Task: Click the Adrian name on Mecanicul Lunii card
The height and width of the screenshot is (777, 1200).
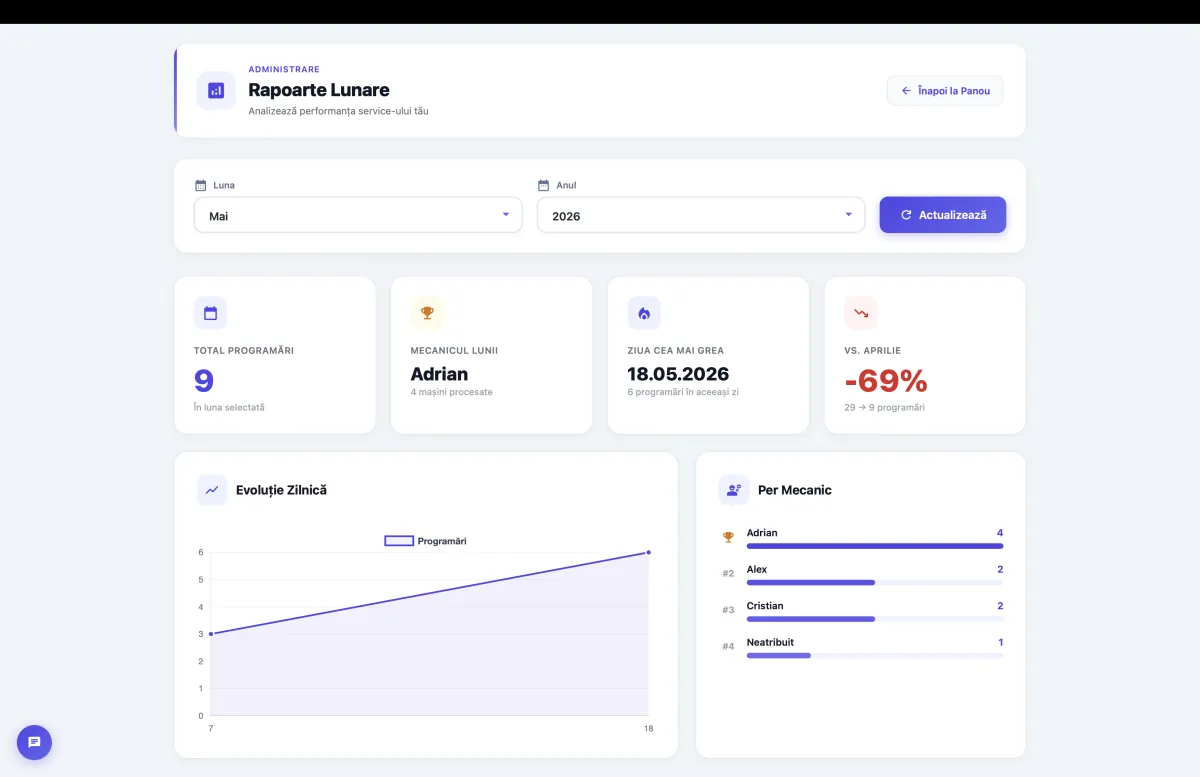Action: coord(439,374)
